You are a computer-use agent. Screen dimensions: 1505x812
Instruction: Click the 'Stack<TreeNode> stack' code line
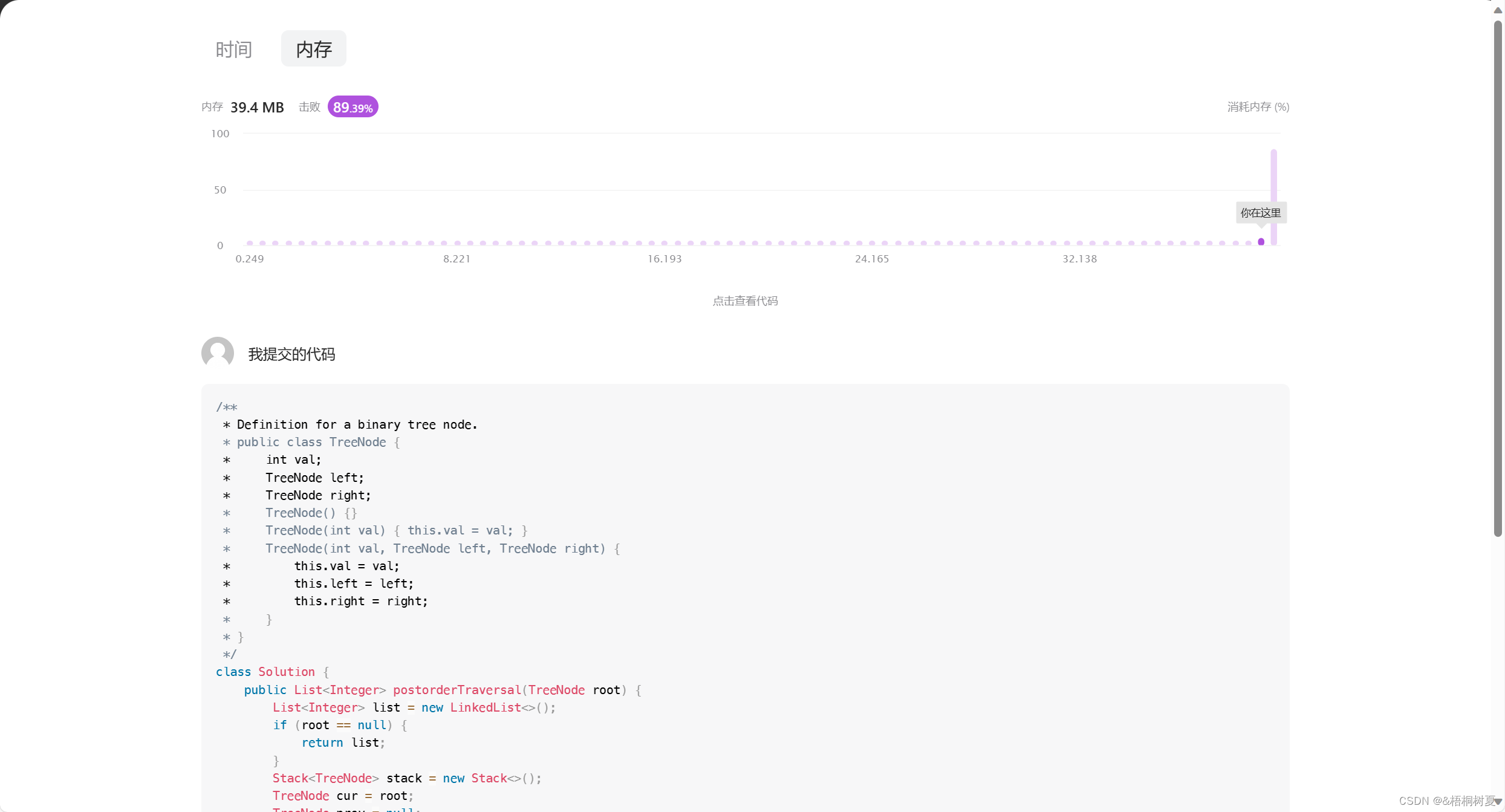(x=406, y=778)
